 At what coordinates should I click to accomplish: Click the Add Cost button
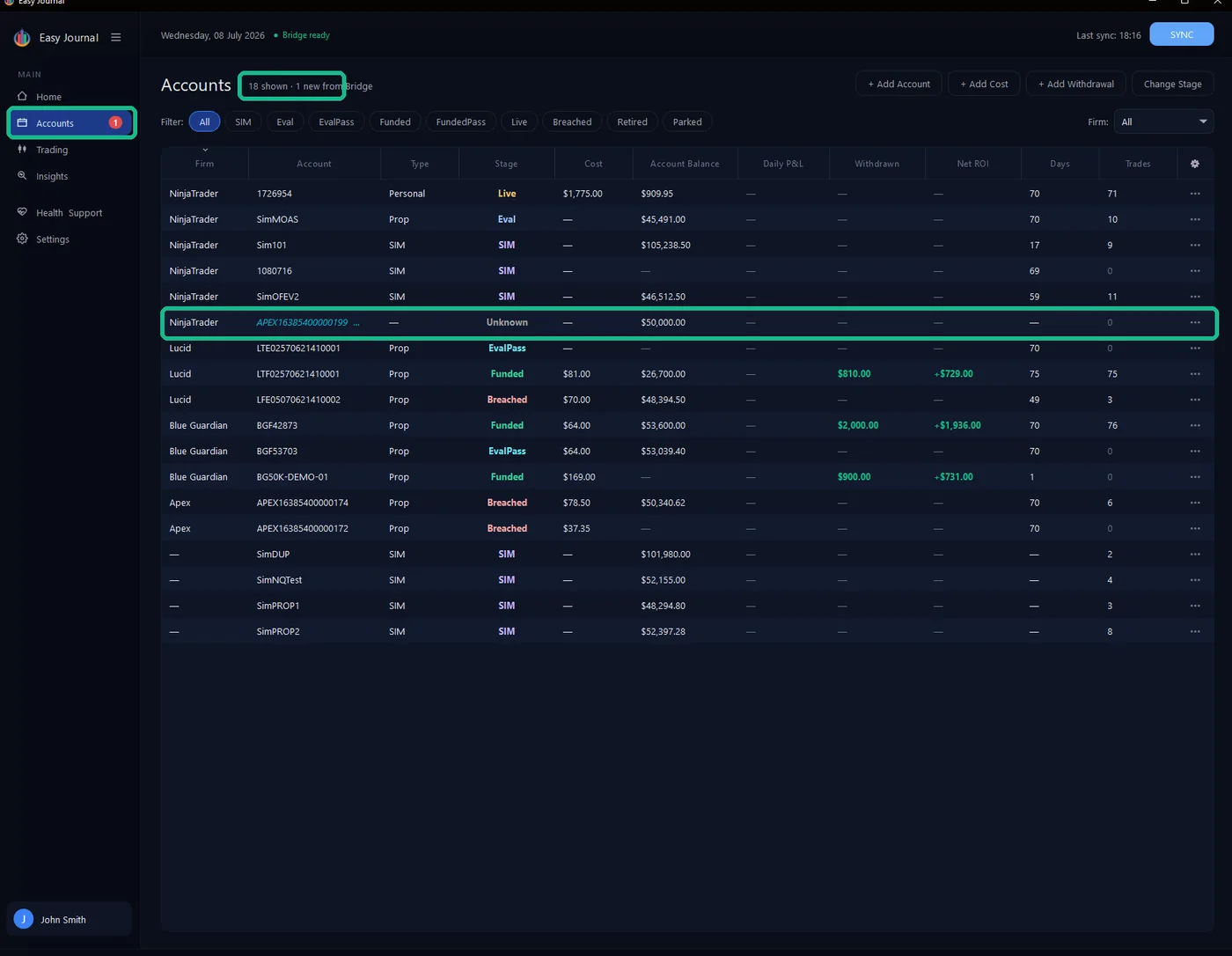(984, 84)
